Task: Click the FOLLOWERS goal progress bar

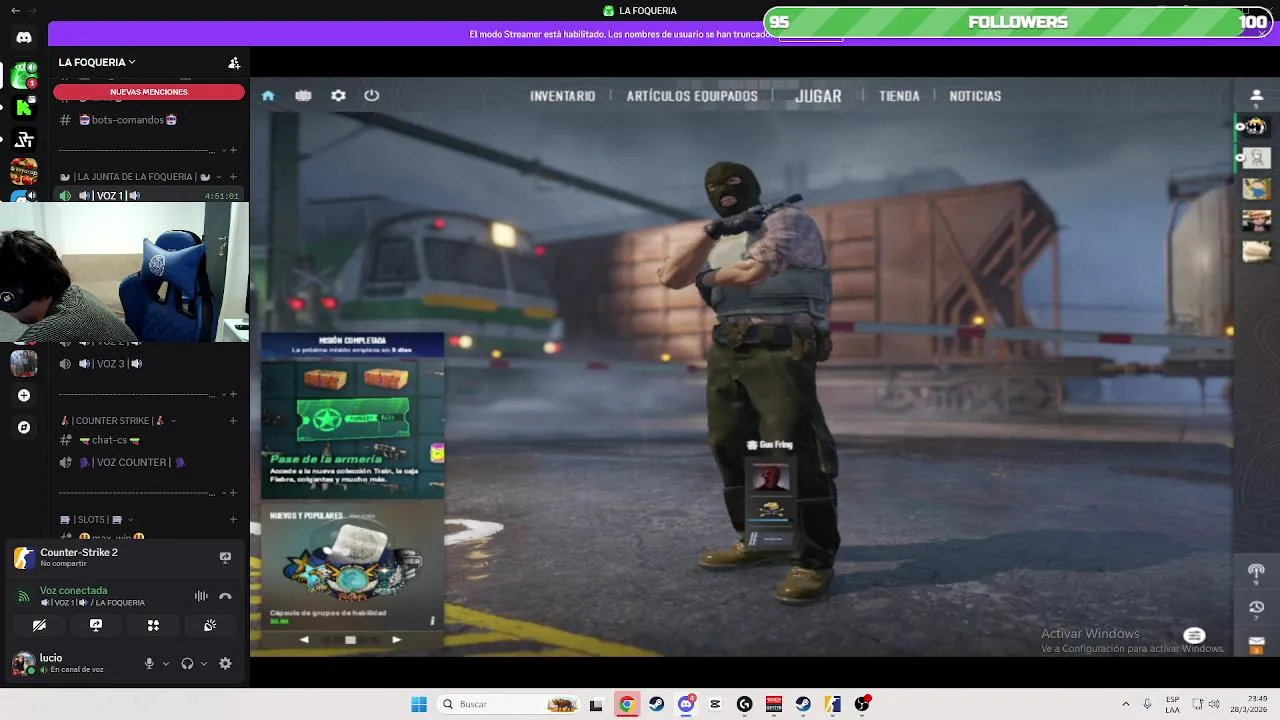Action: (1018, 22)
